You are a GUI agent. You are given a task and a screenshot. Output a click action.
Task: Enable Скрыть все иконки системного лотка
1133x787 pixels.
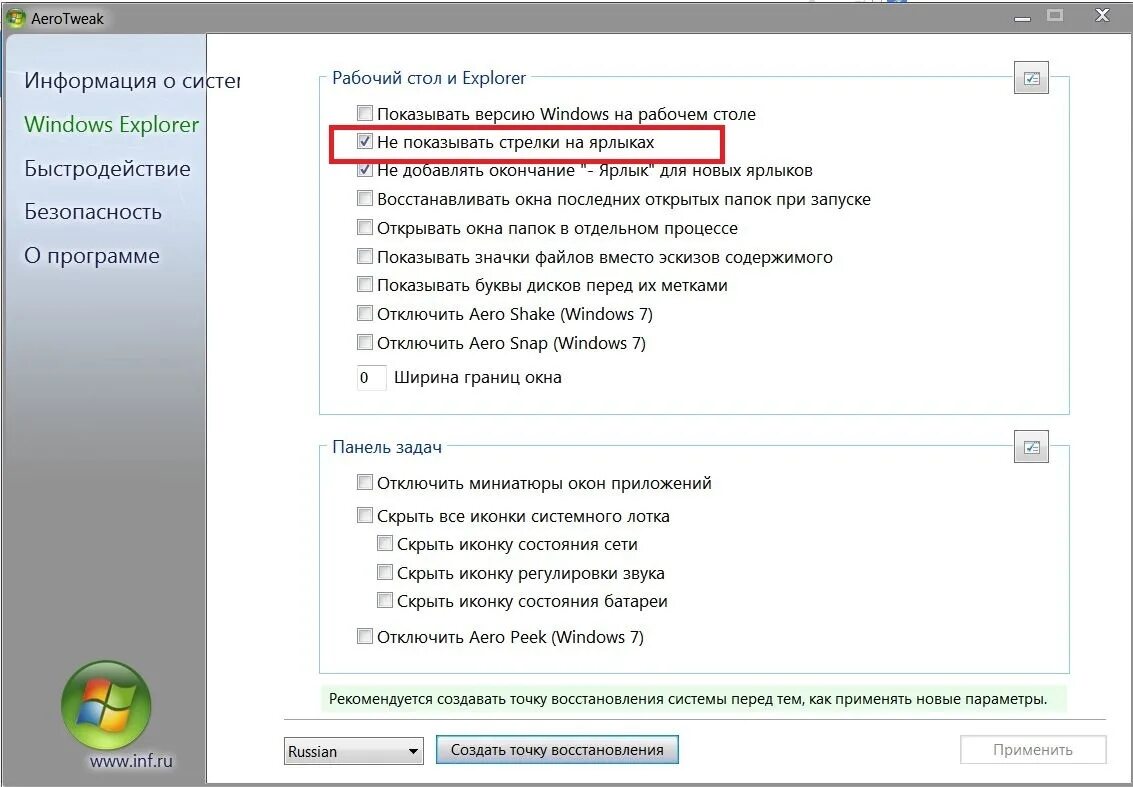tap(365, 515)
